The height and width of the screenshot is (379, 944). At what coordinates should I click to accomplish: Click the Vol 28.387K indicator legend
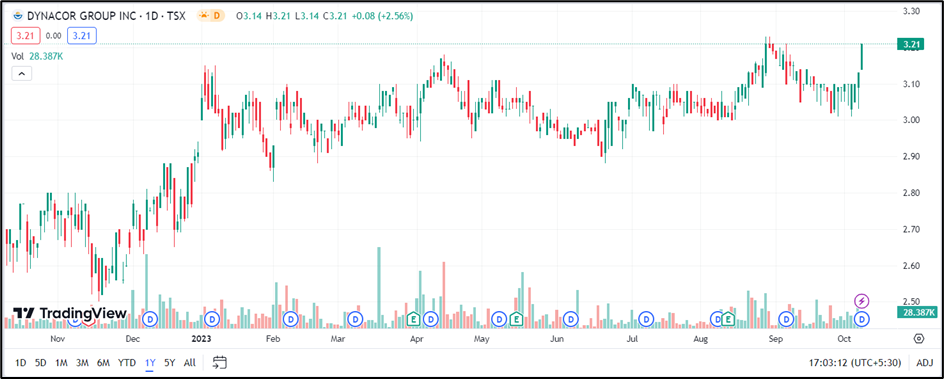[37, 56]
